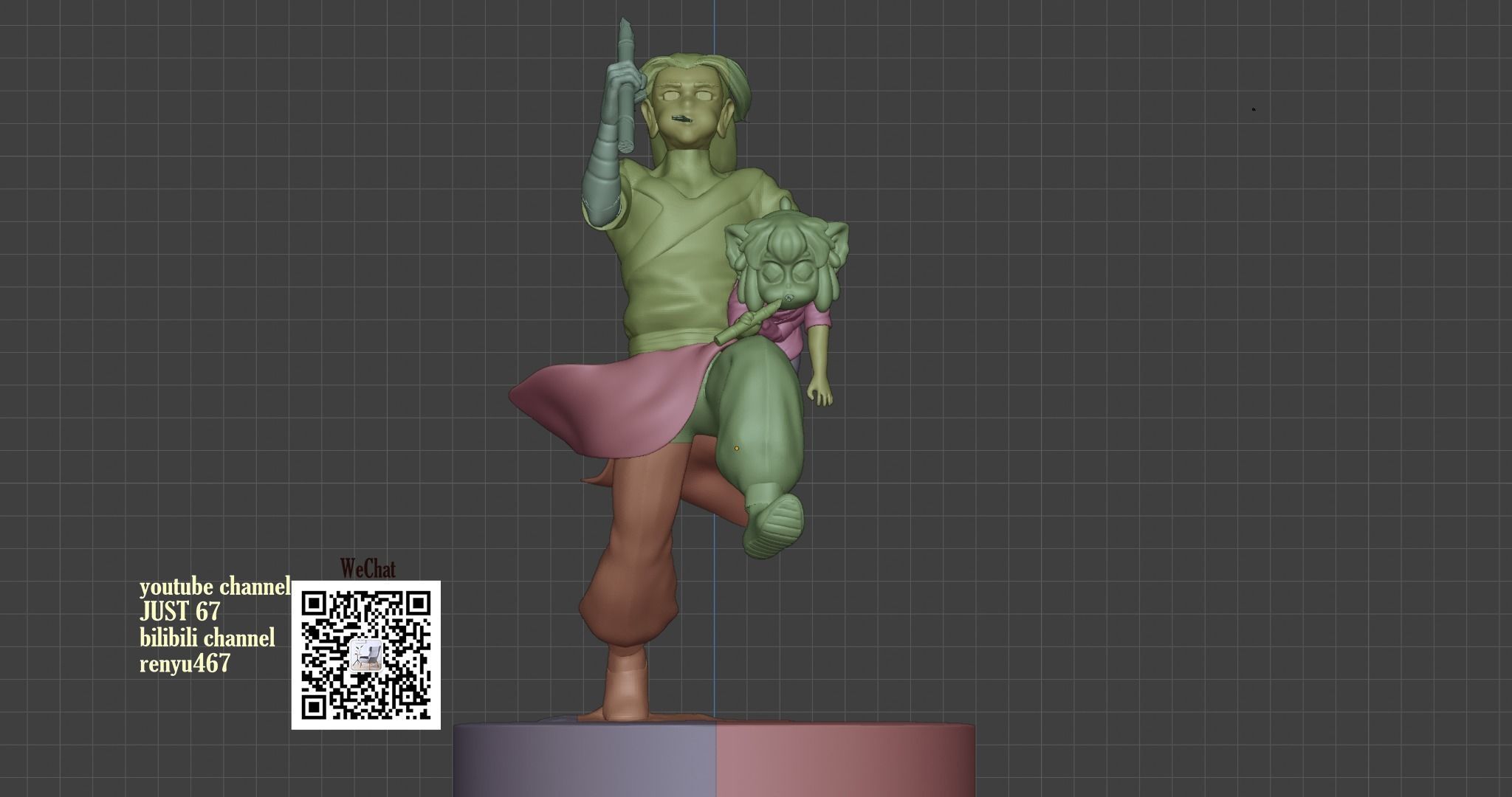The image size is (1512, 797).
Task: Click the orange origin dot on knee
Action: point(736,449)
